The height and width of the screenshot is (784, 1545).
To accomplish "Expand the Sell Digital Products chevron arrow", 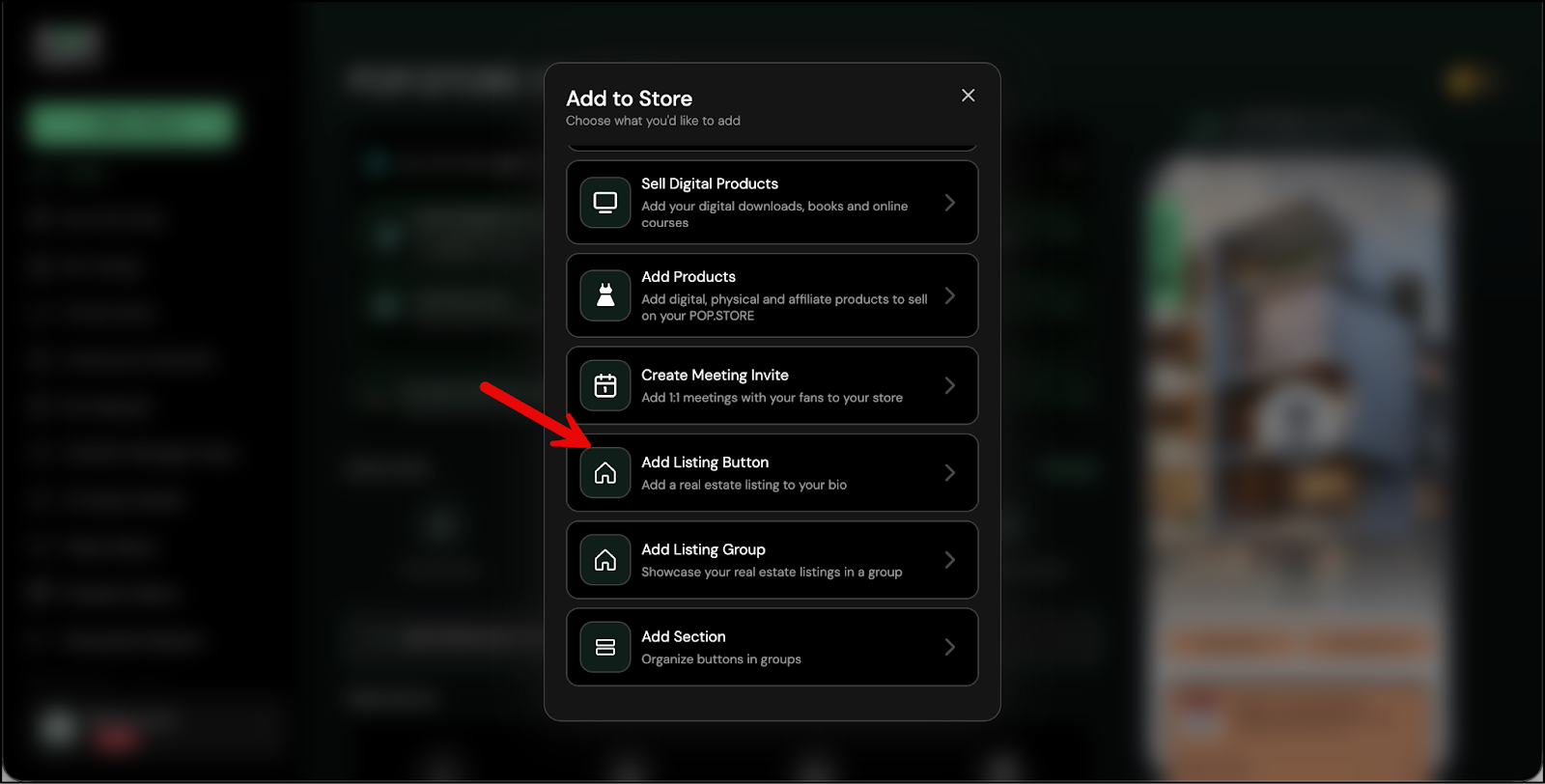I will pos(949,203).
